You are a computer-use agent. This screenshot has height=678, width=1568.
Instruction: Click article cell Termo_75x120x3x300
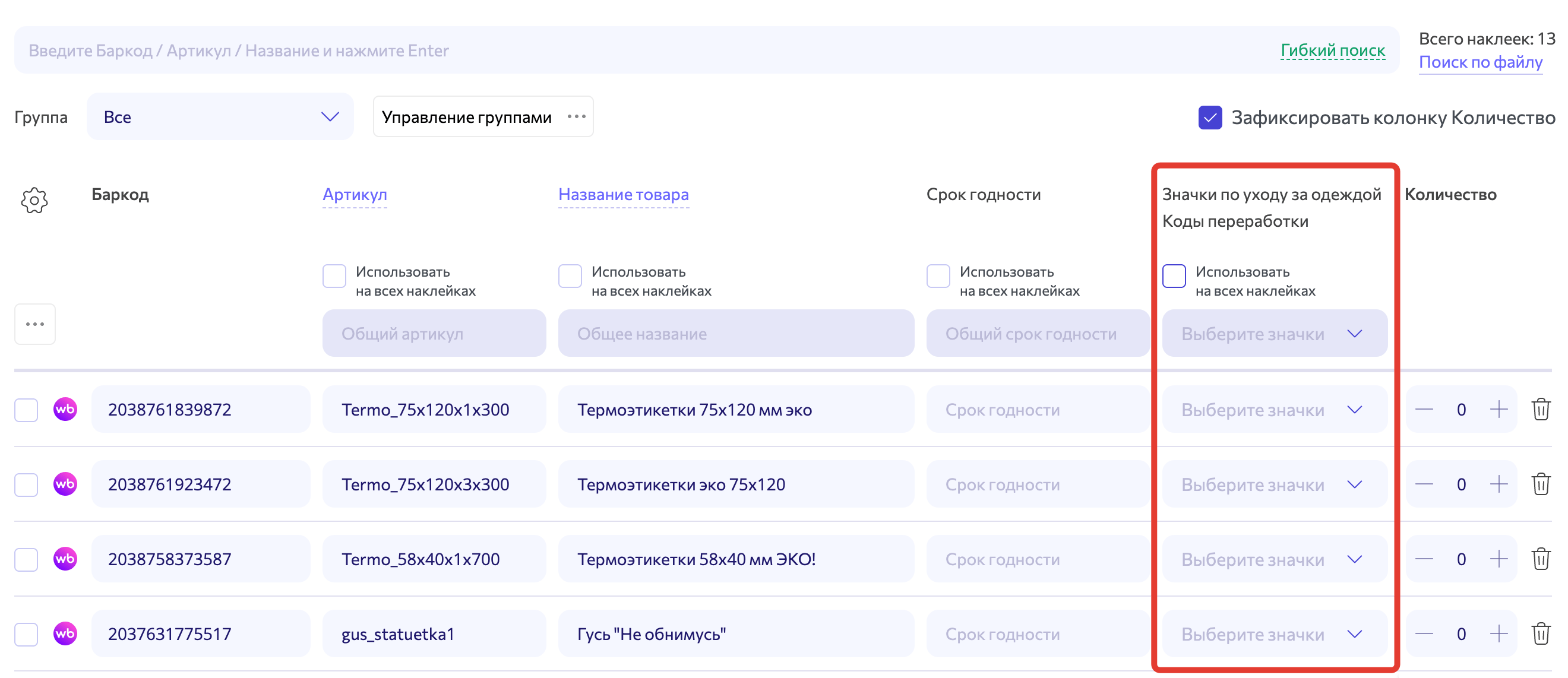pyautogui.click(x=434, y=484)
